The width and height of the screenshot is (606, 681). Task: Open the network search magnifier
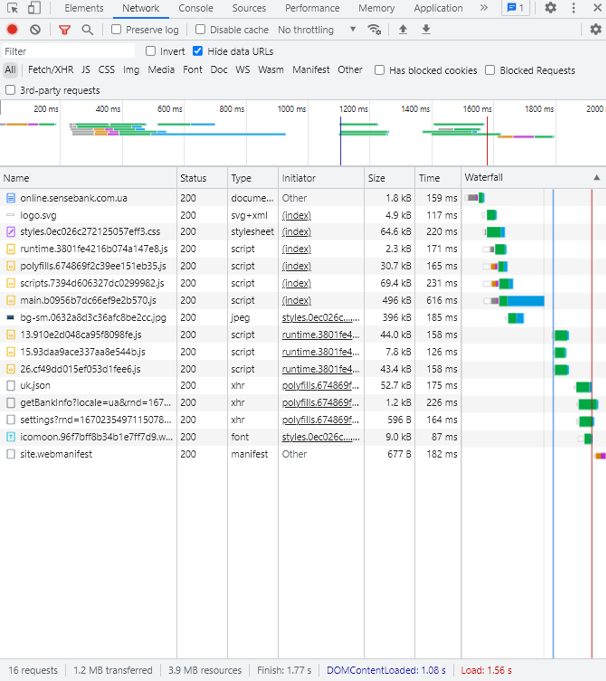[87, 30]
